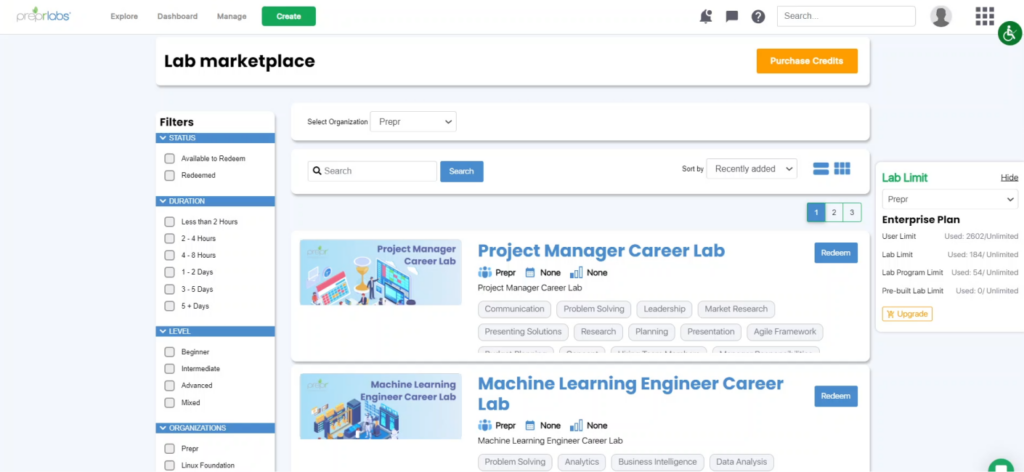Click Prepr organization icon under Project Manager lab
Screen dimensions: 1024x472
pyautogui.click(x=485, y=272)
